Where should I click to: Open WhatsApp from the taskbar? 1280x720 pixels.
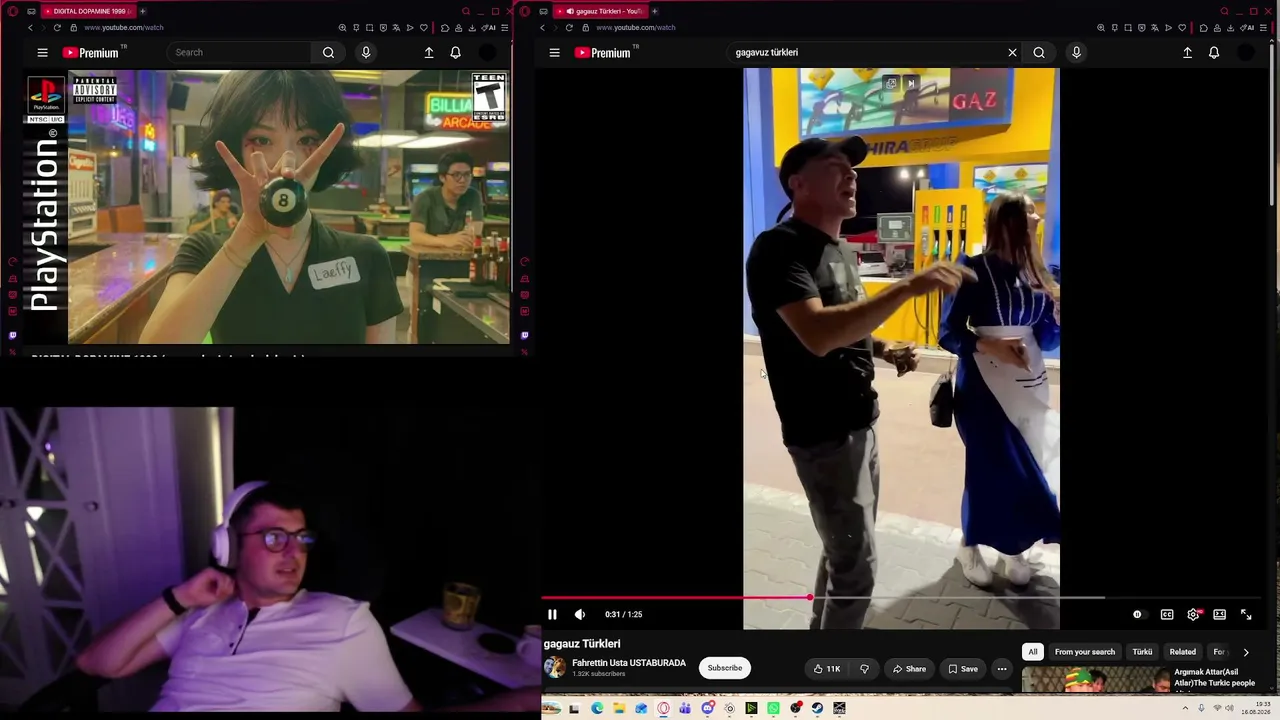click(773, 708)
